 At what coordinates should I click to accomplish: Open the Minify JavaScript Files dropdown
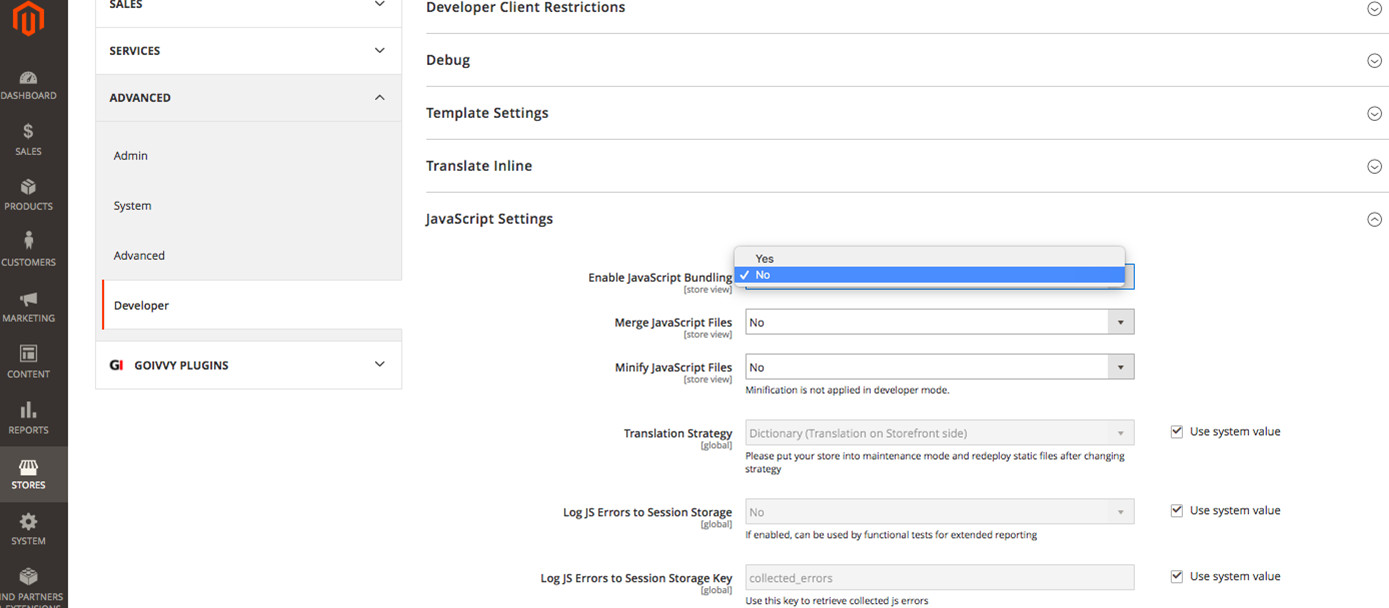coord(939,368)
